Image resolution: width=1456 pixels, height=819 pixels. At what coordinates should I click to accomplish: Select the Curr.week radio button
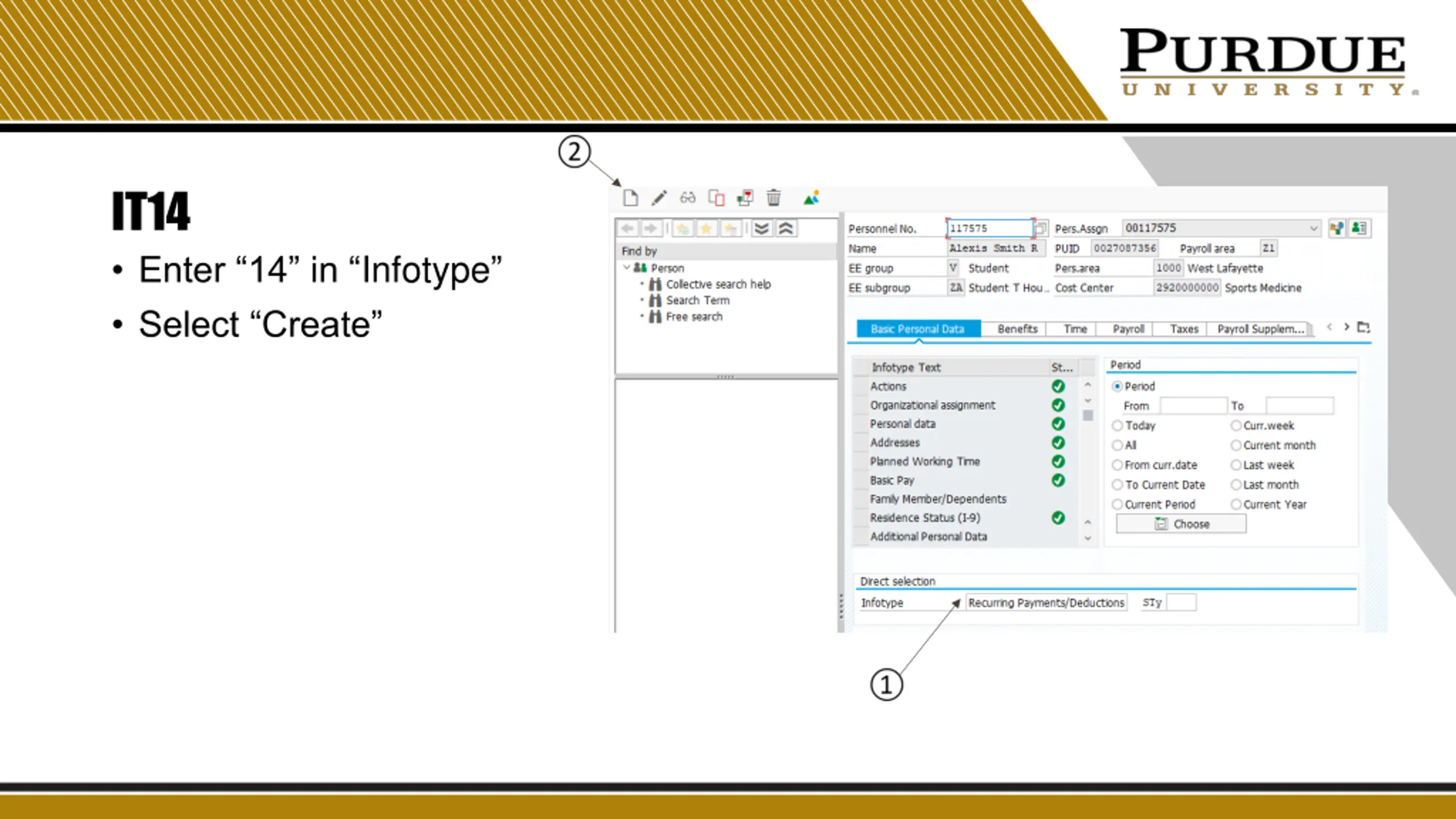tap(1236, 425)
